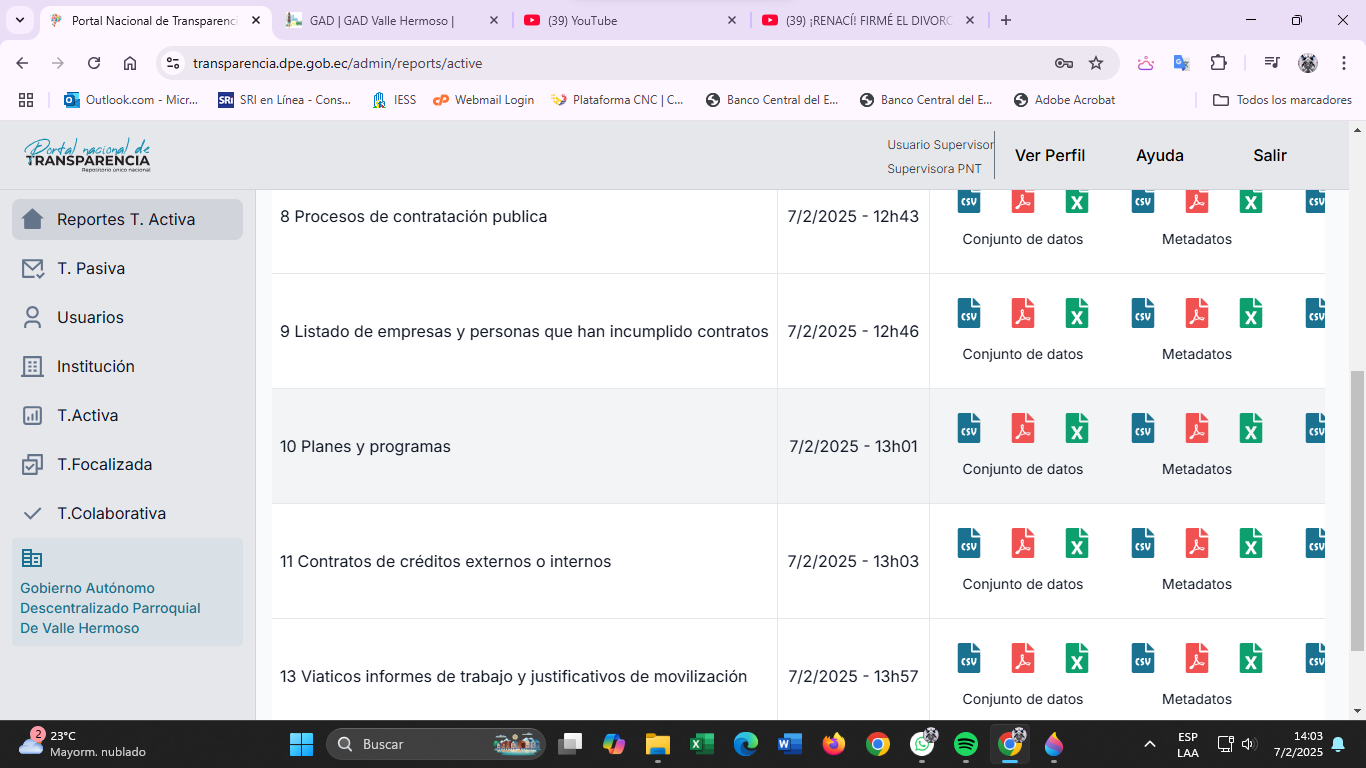
Task: Select T.Focalizada in sidebar
Action: pos(104,464)
